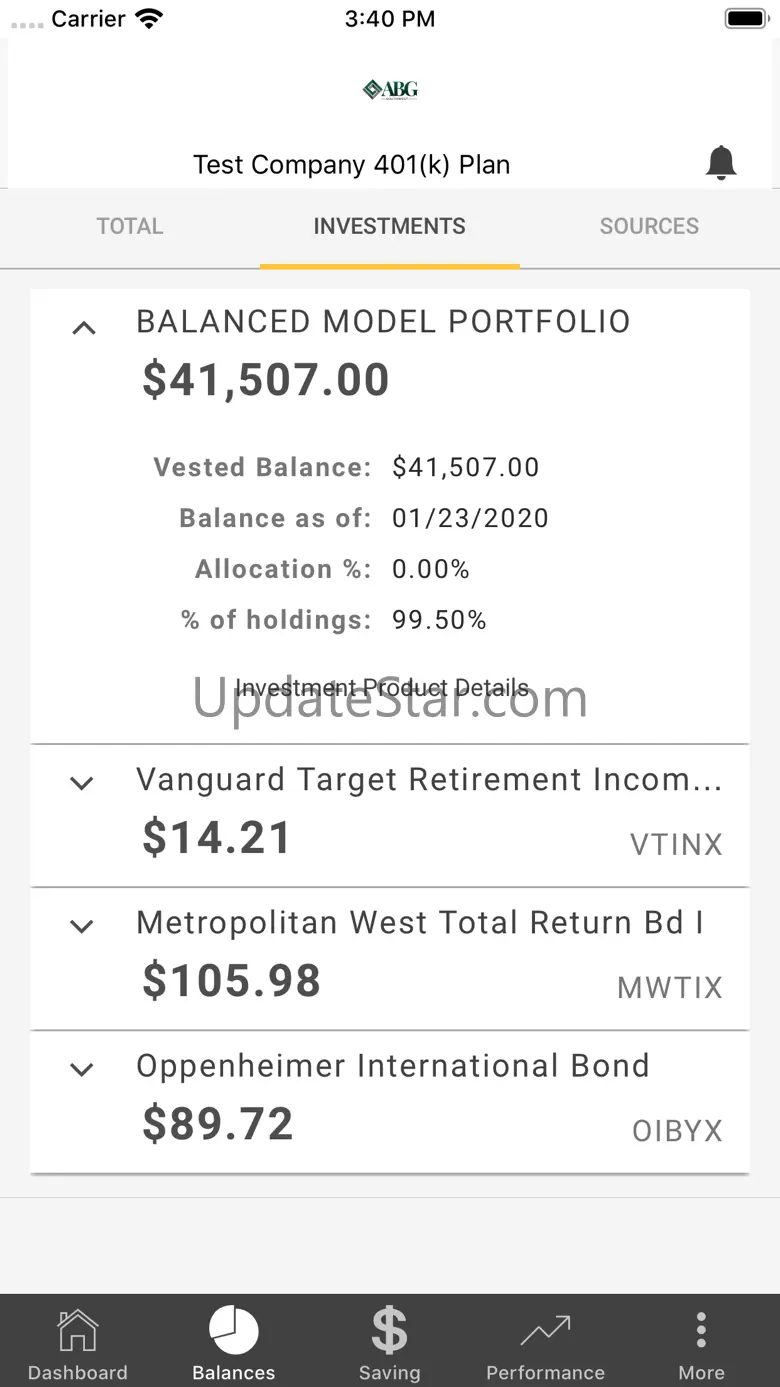780x1387 pixels.
Task: Tap the Test Company 401(k) Plan title
Action: (x=352, y=164)
